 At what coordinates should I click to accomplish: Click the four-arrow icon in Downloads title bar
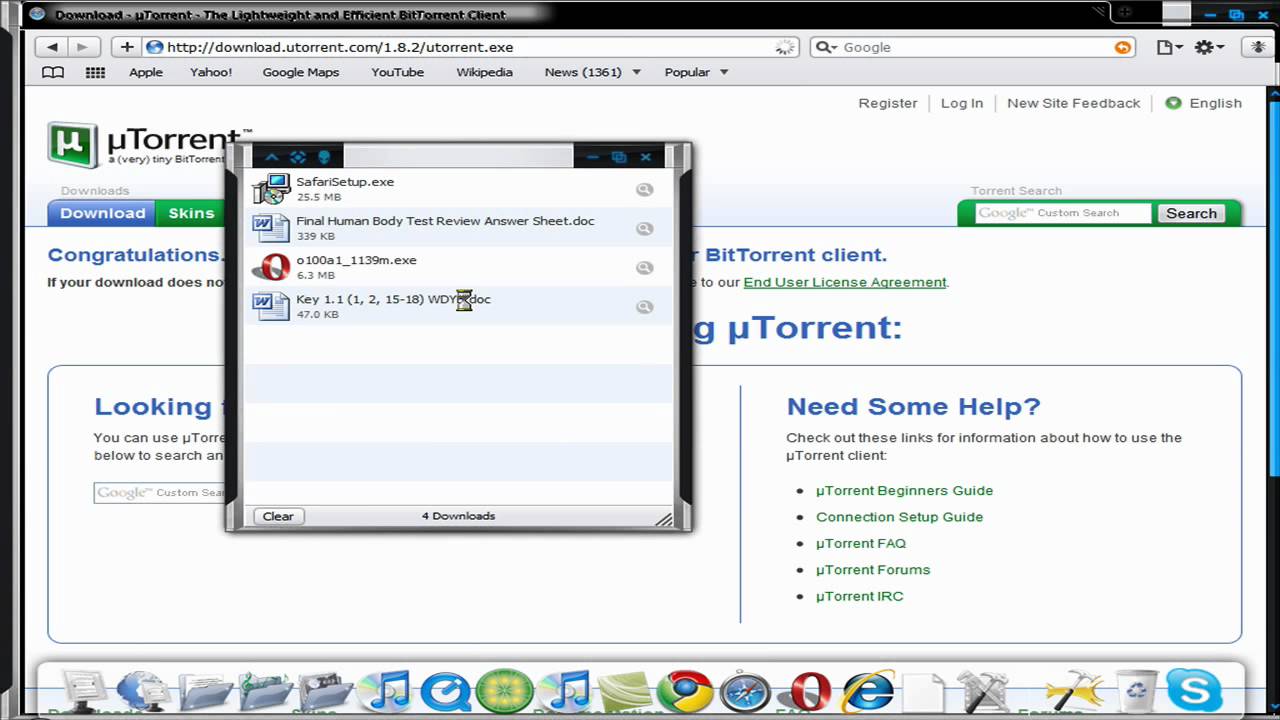(x=297, y=157)
